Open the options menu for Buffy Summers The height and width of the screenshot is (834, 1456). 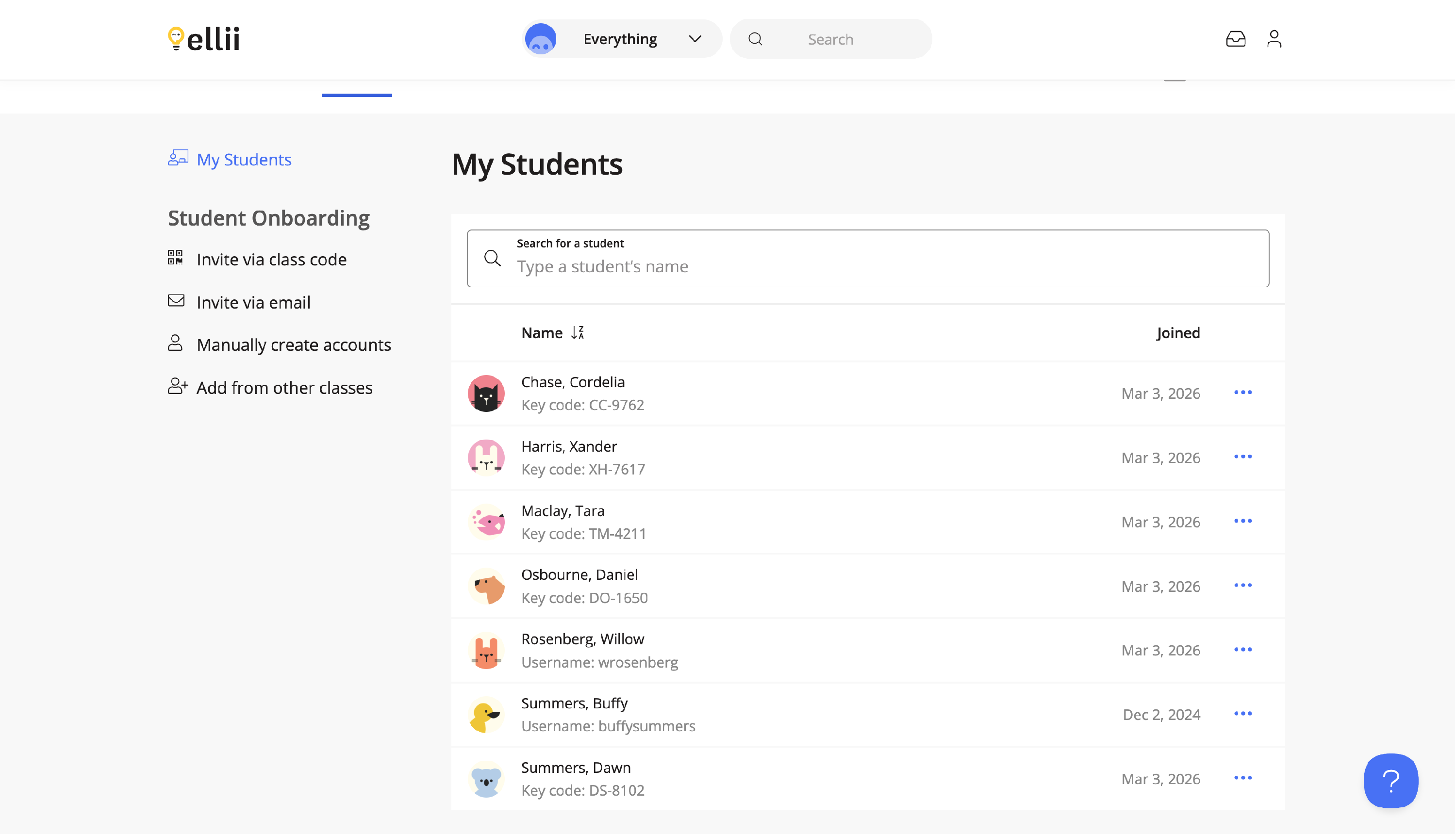(1243, 714)
